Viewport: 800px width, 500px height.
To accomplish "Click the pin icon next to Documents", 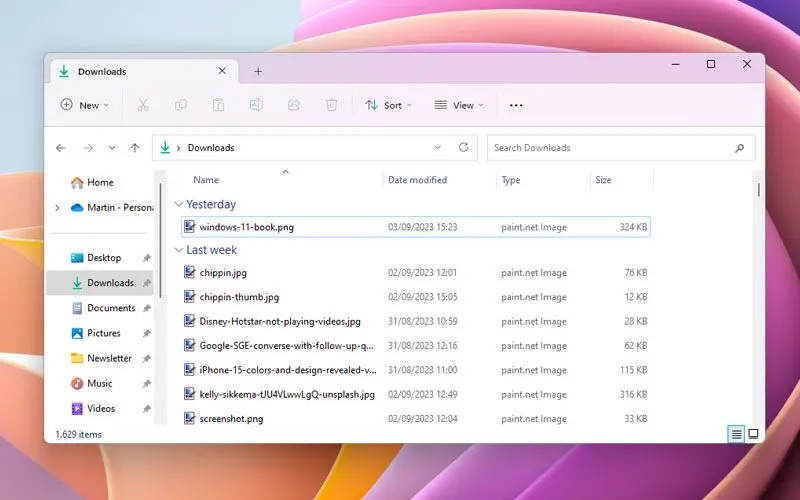I will point(146,308).
